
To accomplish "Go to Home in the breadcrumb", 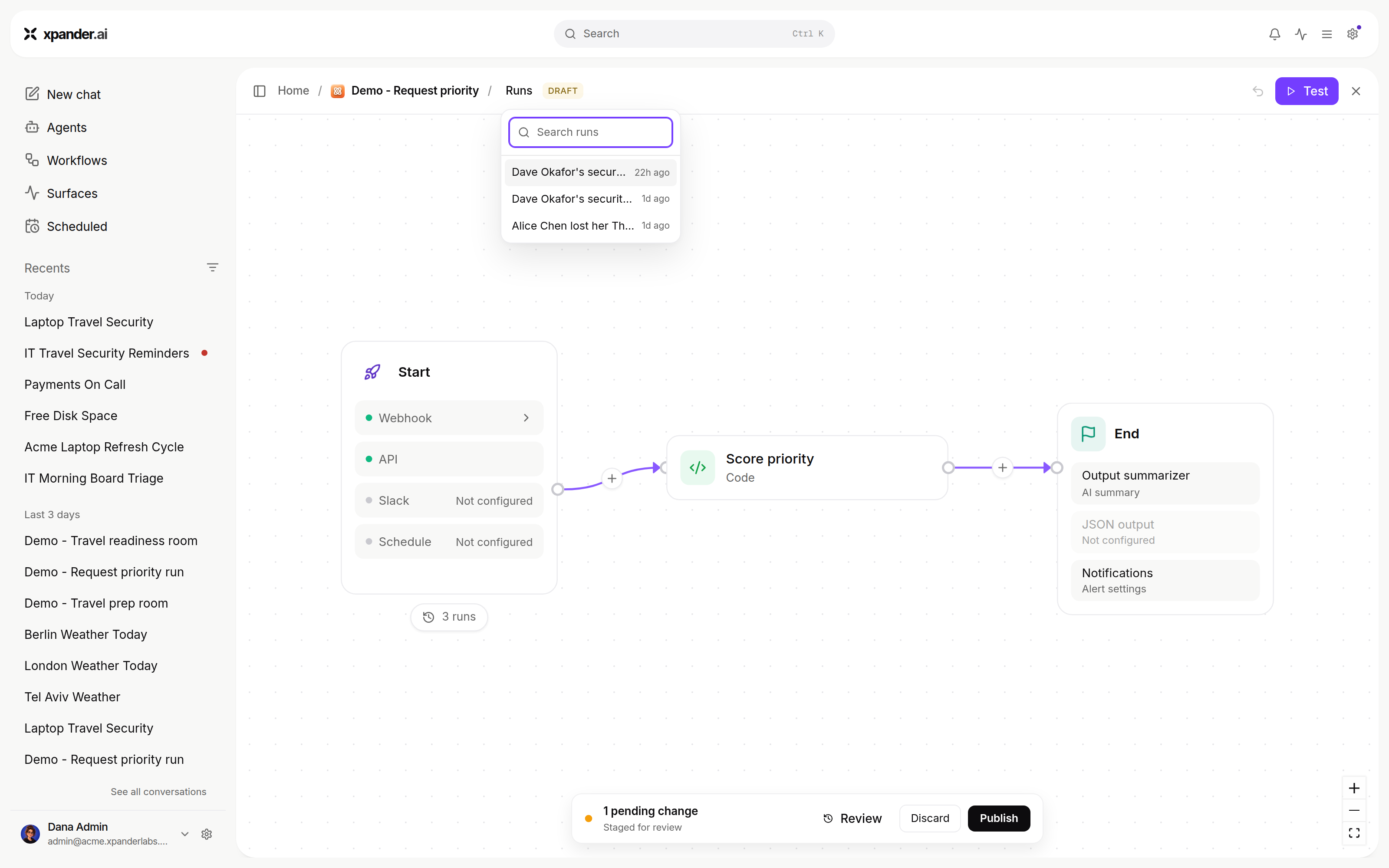I will (x=293, y=91).
